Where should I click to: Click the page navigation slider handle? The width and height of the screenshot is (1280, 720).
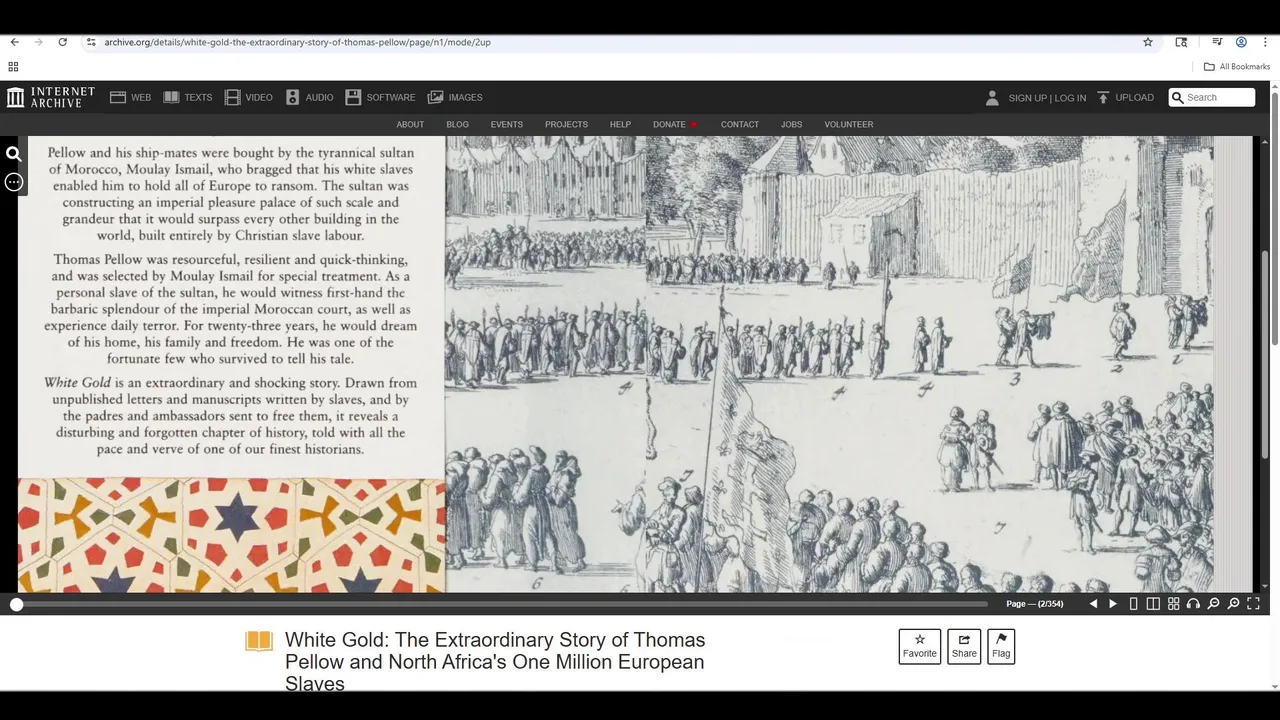pyautogui.click(x=16, y=604)
